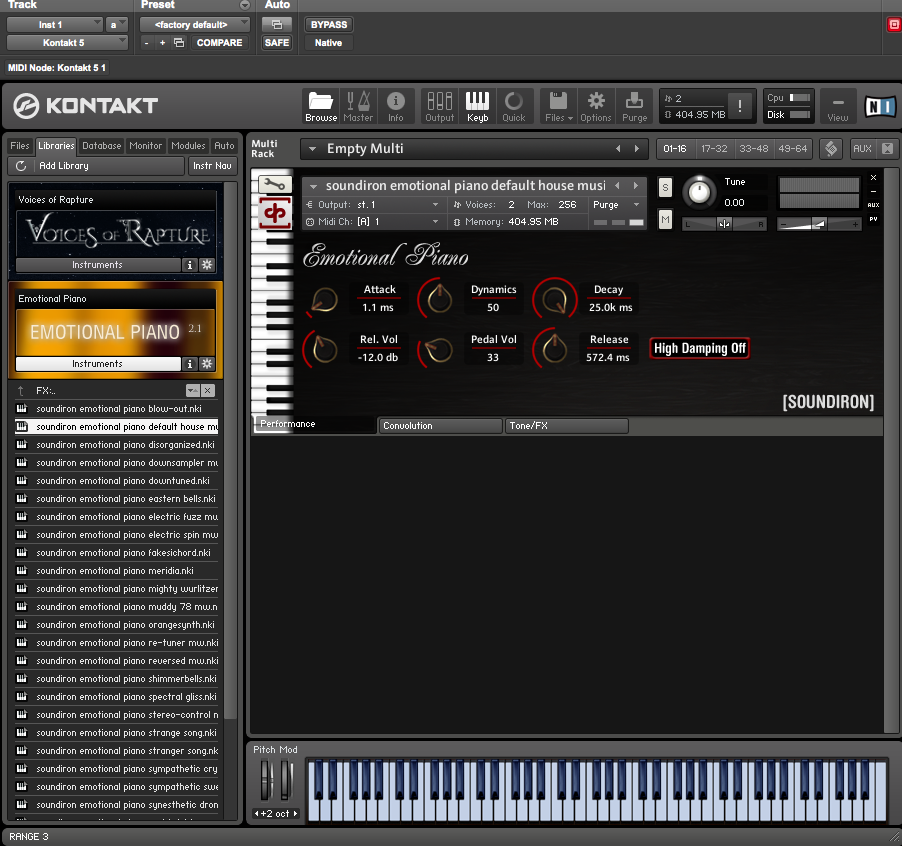Click the Pitch wheel
Image resolution: width=902 pixels, height=846 pixels.
(x=265, y=780)
